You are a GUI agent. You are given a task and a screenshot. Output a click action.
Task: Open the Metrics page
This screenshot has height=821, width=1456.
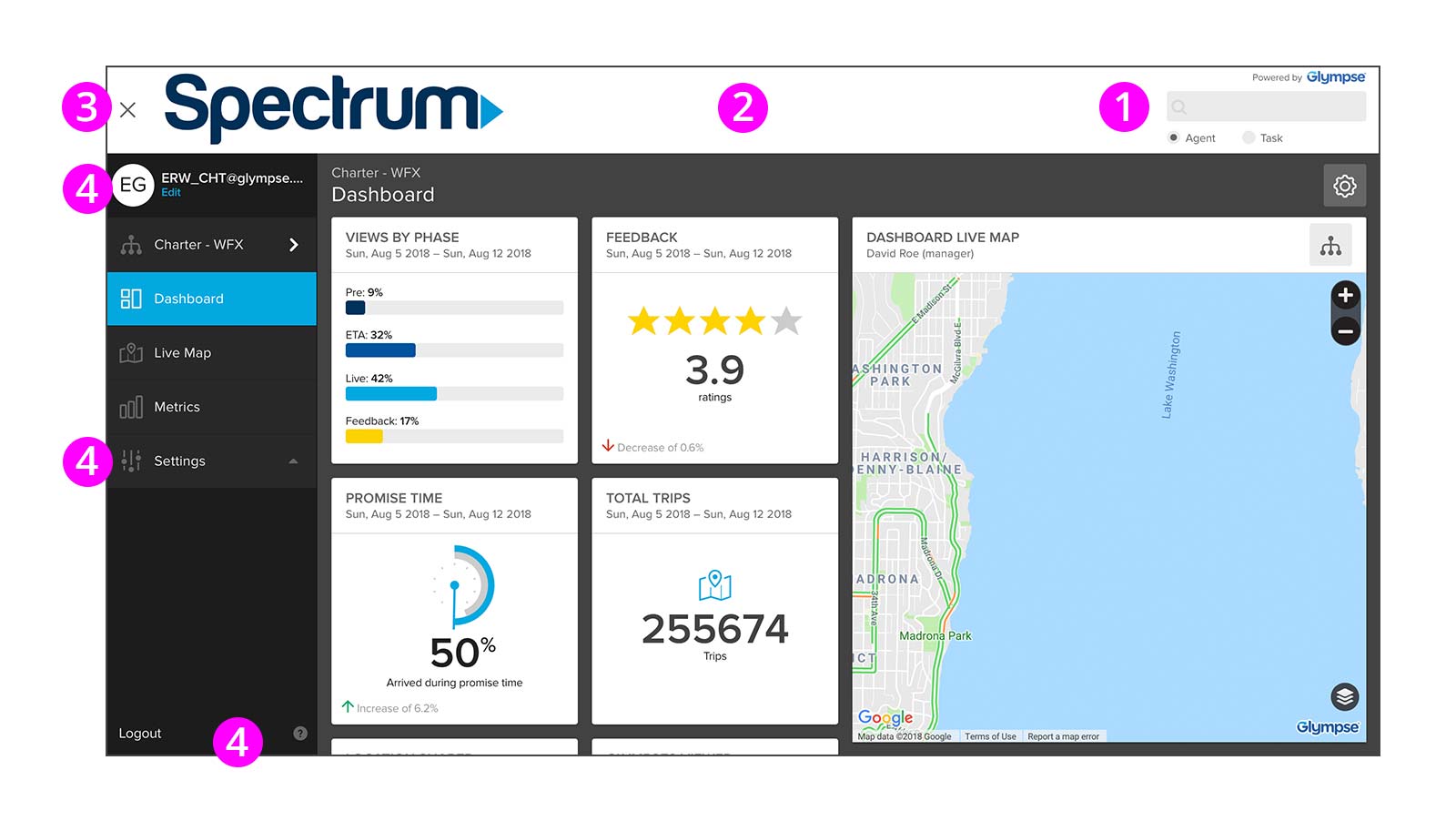click(212, 407)
